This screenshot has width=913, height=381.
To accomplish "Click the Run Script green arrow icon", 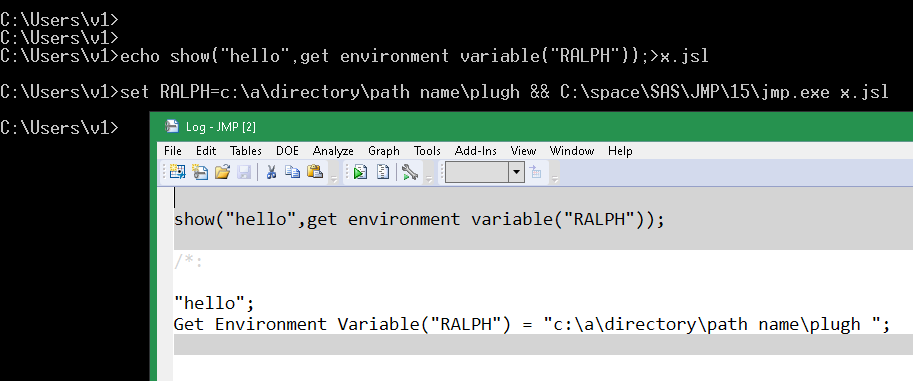I will tap(360, 172).
